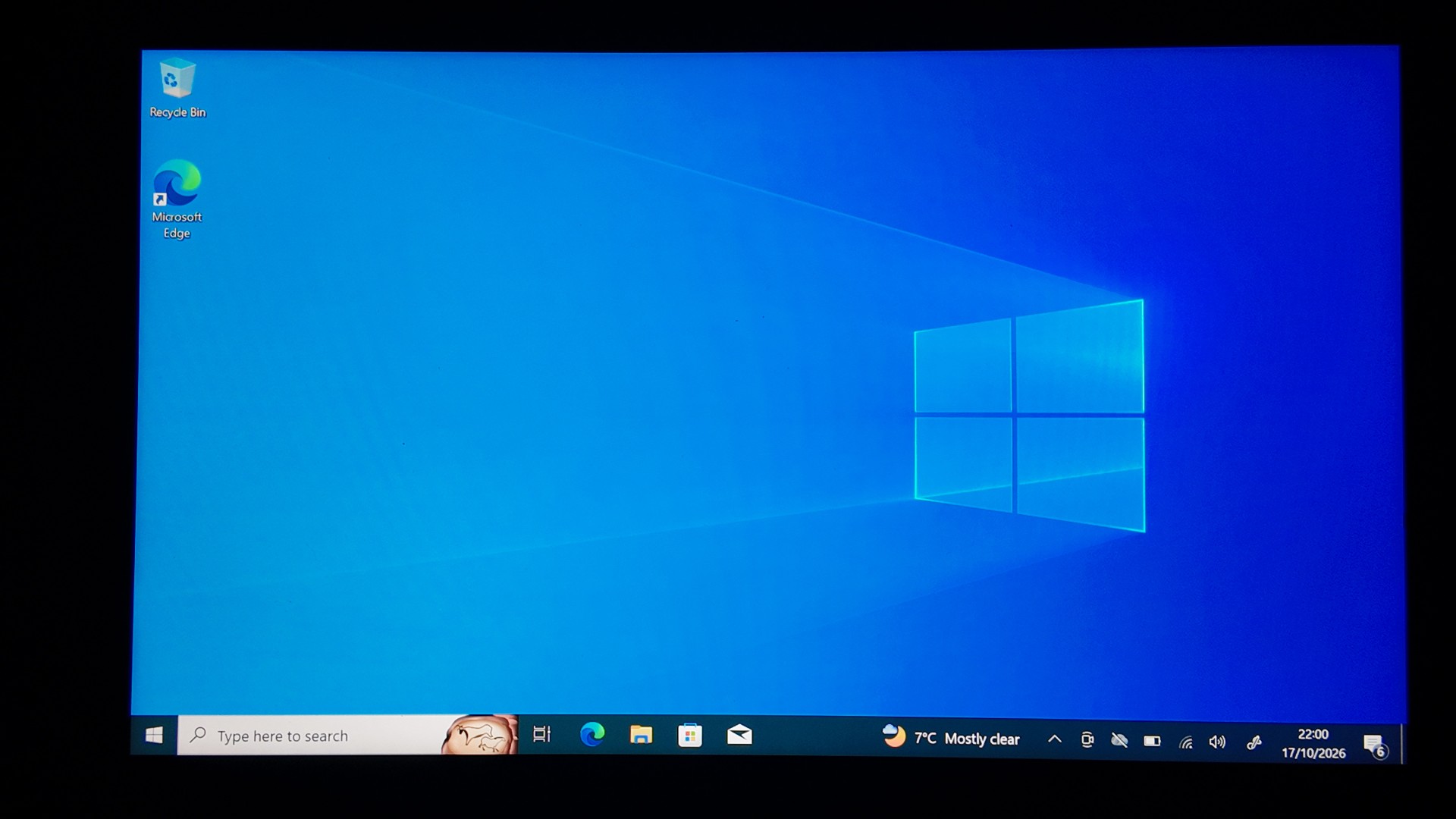Open the speaker volume tray icon
This screenshot has height=819, width=1456.
[x=1217, y=742]
